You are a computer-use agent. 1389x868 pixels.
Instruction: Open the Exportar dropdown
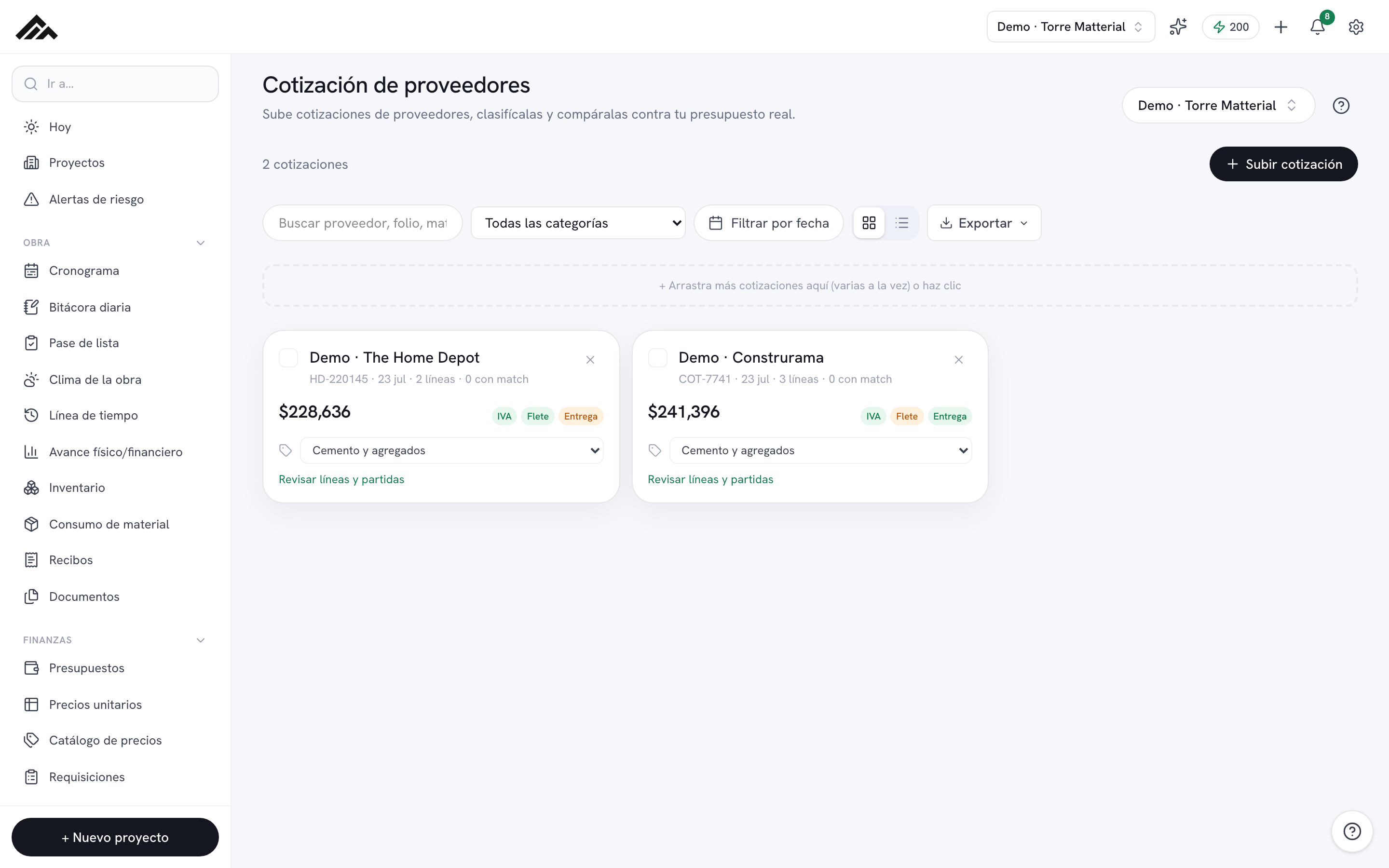(984, 223)
